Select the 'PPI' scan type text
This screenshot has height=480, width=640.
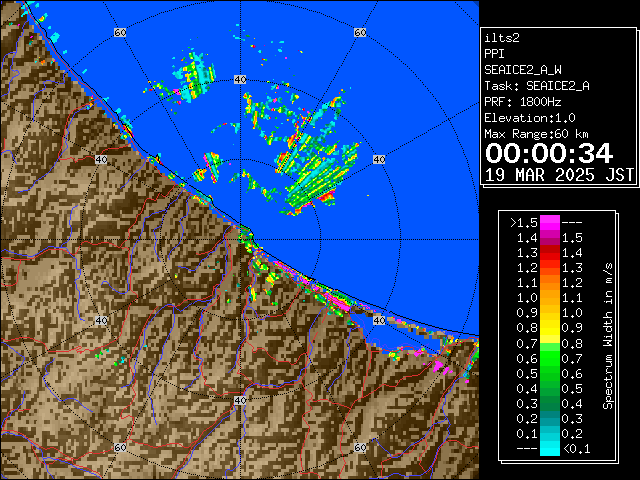pyautogui.click(x=494, y=54)
